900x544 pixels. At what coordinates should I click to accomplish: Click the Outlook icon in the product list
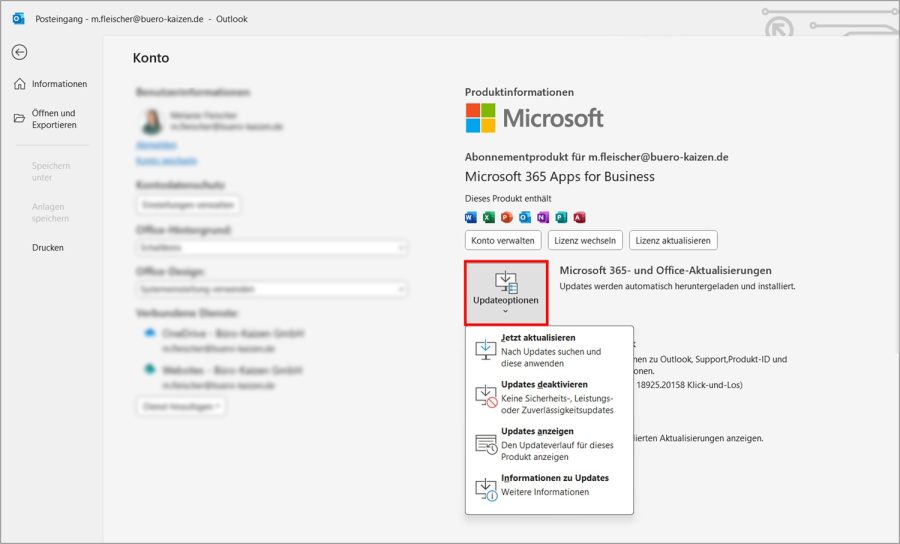tap(525, 217)
